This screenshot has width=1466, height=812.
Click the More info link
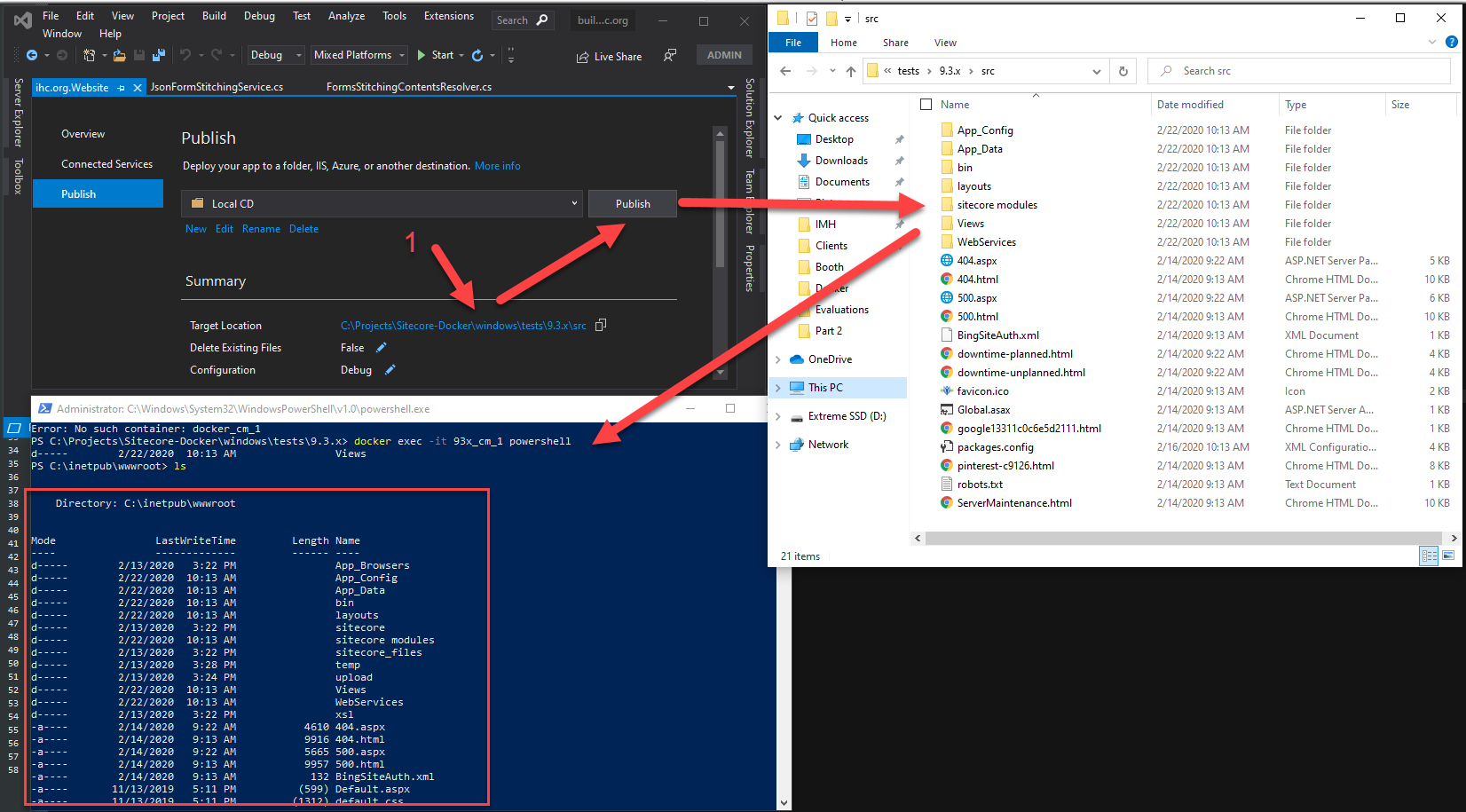497,166
